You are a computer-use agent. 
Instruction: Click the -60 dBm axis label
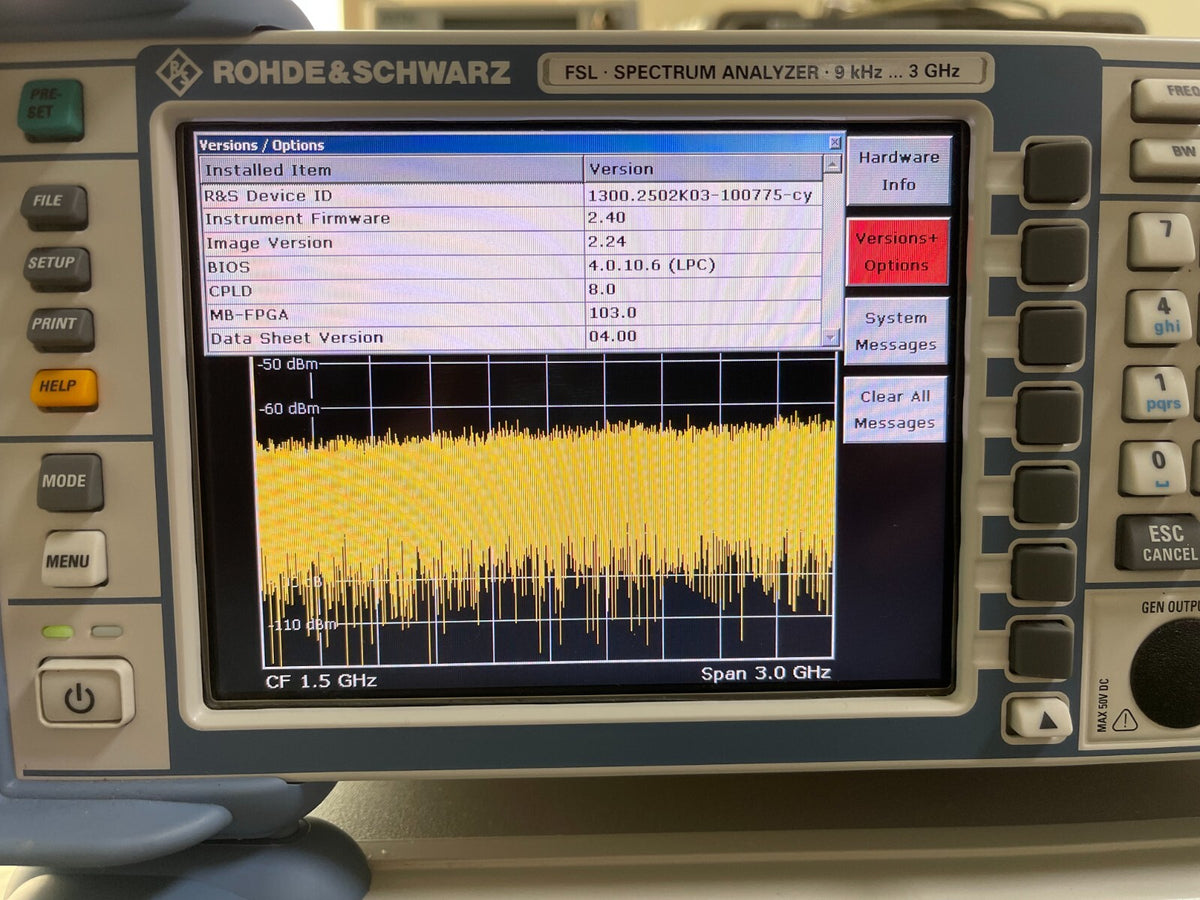[288, 409]
